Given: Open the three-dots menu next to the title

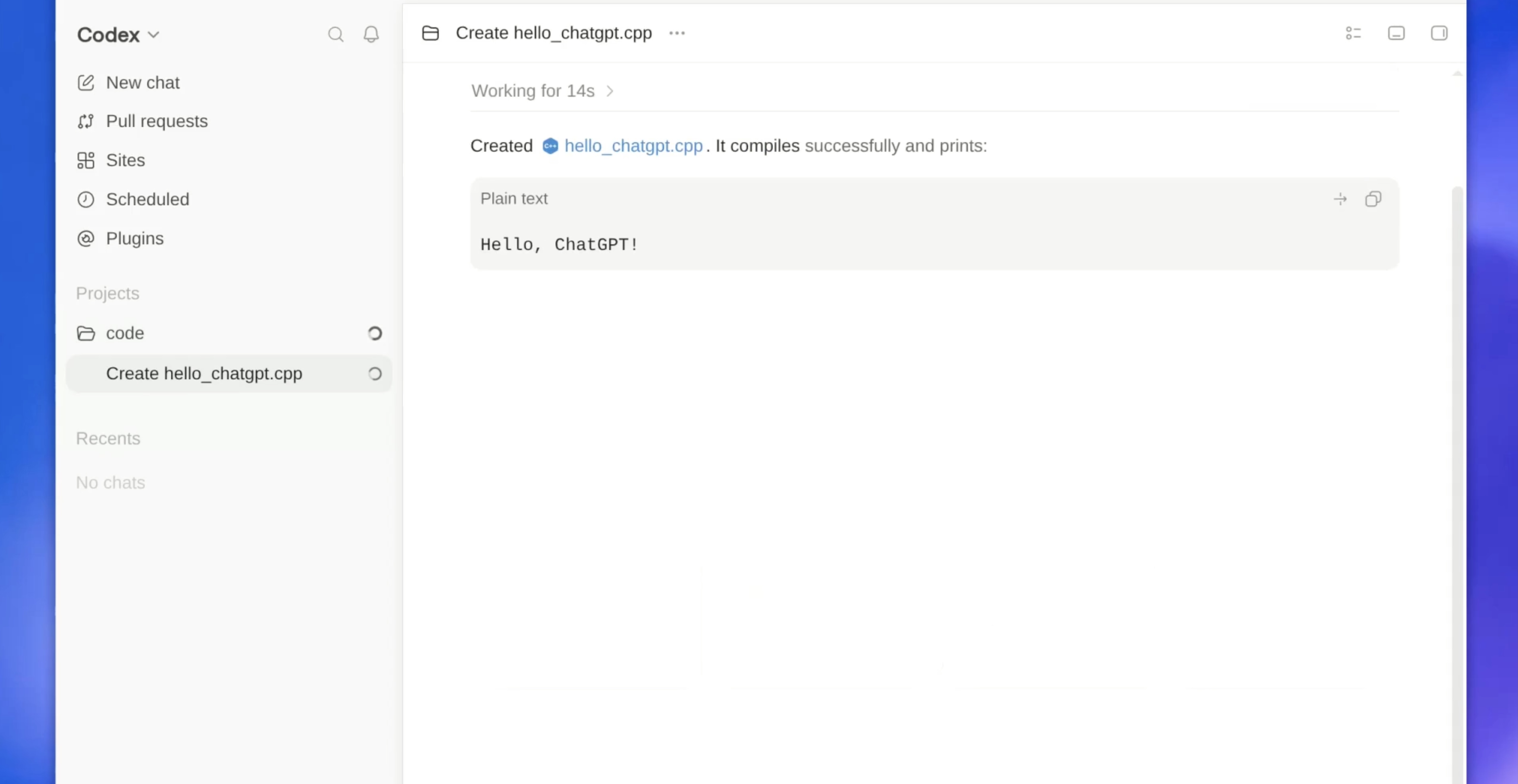Looking at the screenshot, I should click(677, 33).
